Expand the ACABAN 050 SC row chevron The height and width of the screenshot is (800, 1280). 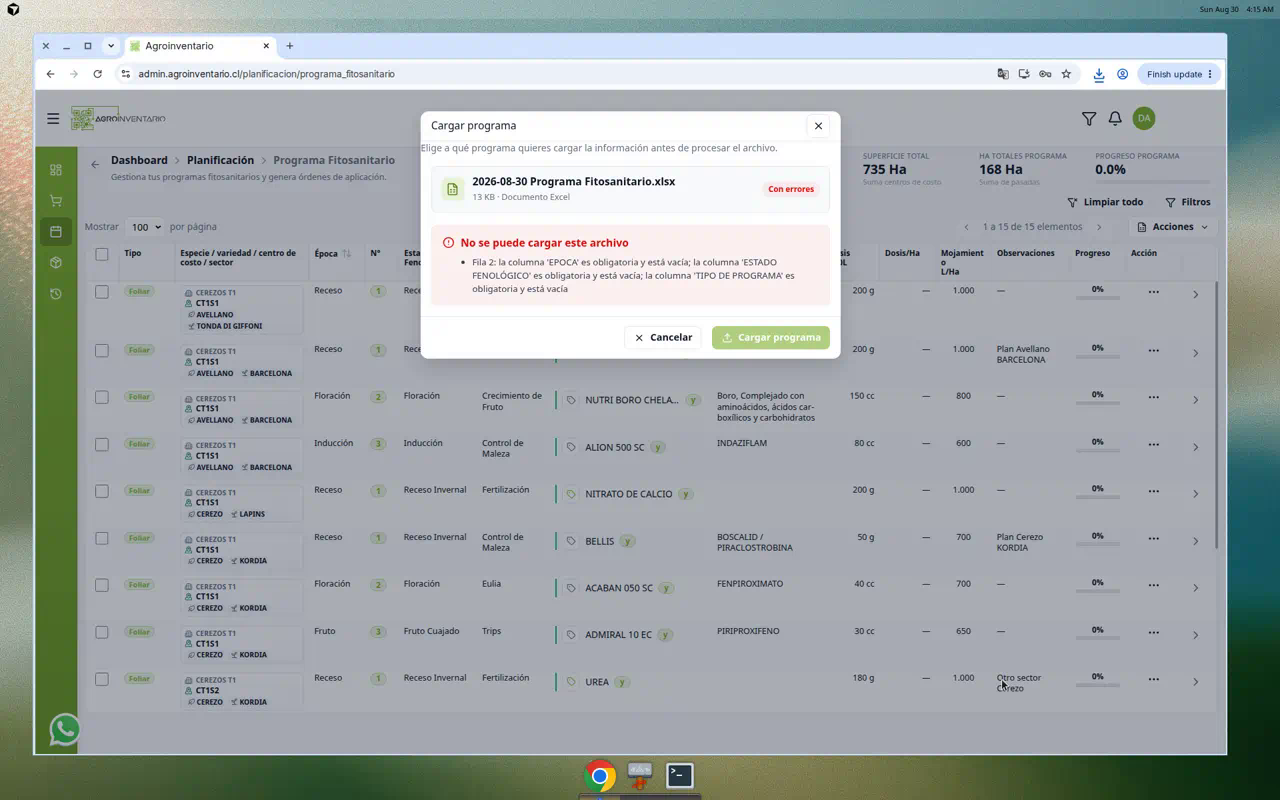click(x=1195, y=588)
